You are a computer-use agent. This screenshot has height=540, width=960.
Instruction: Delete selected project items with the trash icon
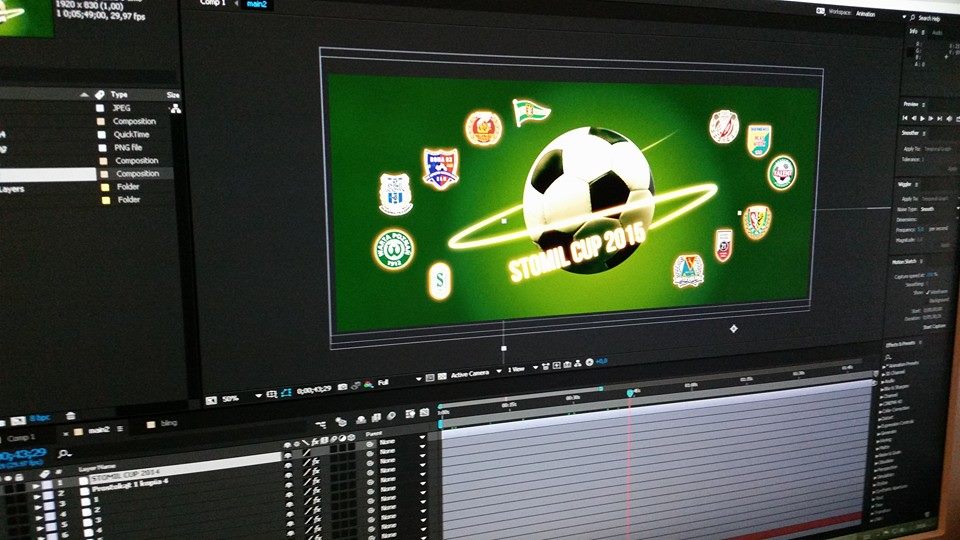pyautogui.click(x=70, y=415)
